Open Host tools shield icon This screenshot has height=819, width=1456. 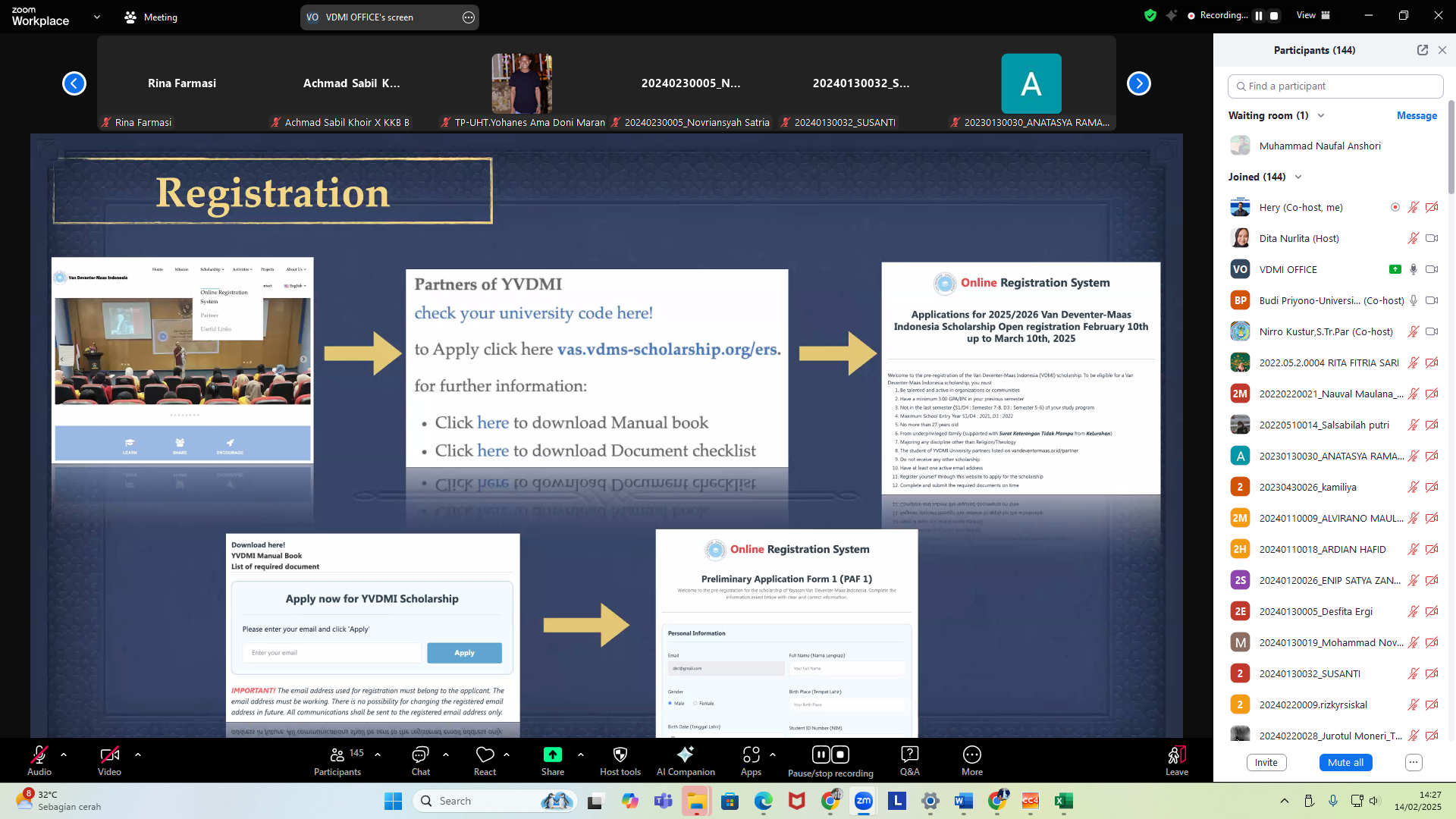click(620, 755)
